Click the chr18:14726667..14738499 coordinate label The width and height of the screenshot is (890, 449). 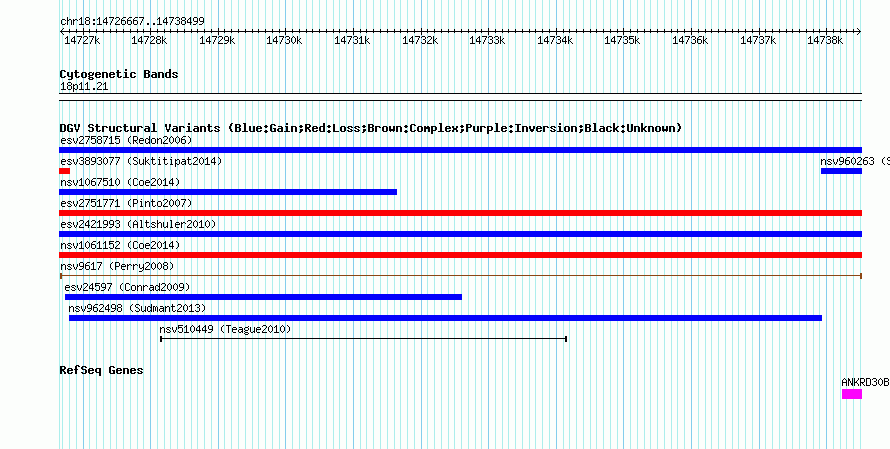click(x=132, y=22)
